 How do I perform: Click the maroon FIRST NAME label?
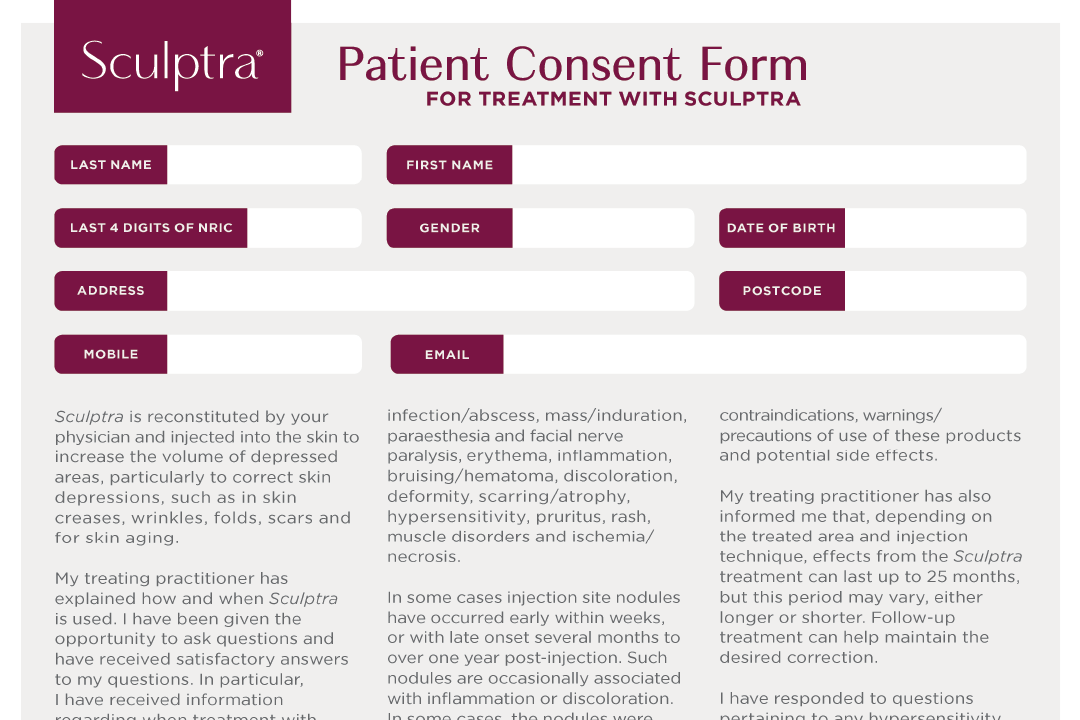click(449, 165)
